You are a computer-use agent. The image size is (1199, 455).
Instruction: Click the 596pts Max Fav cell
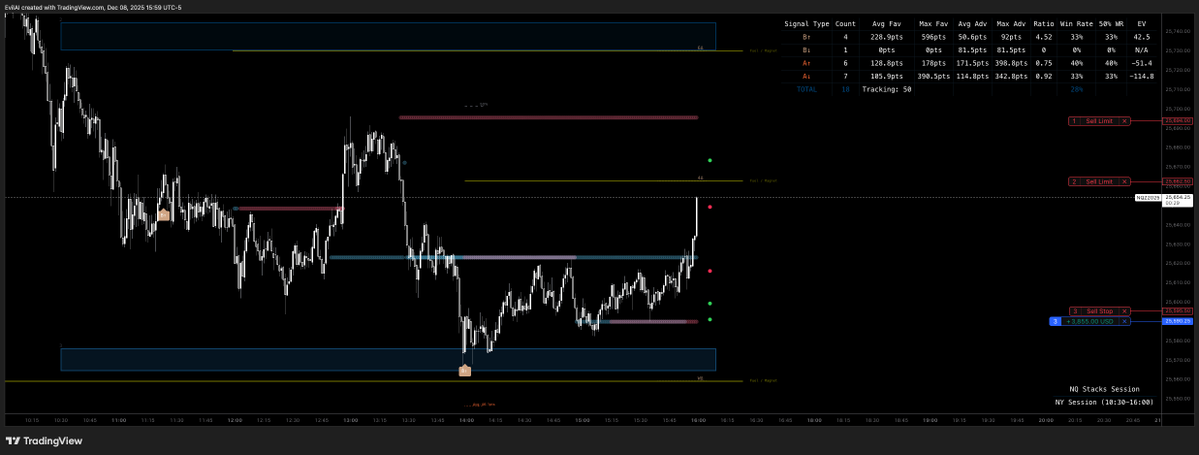pyautogui.click(x=934, y=37)
